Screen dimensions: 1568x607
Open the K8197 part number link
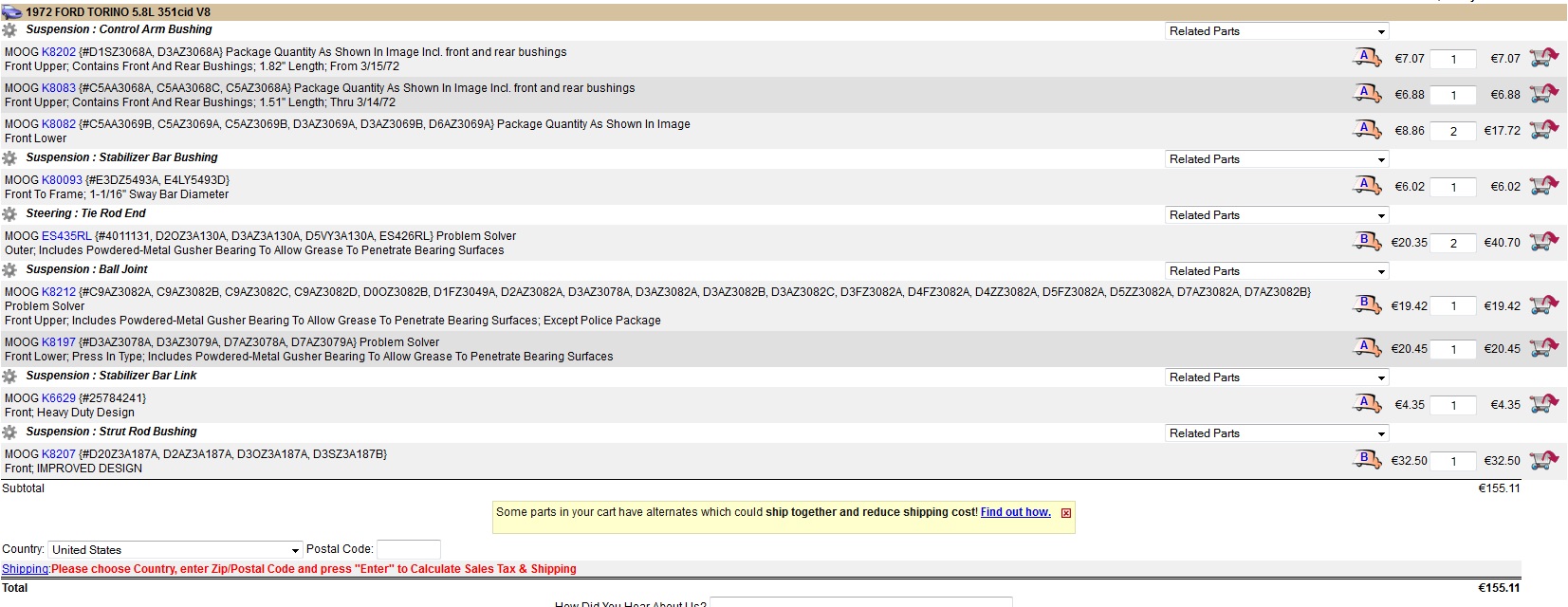point(59,342)
